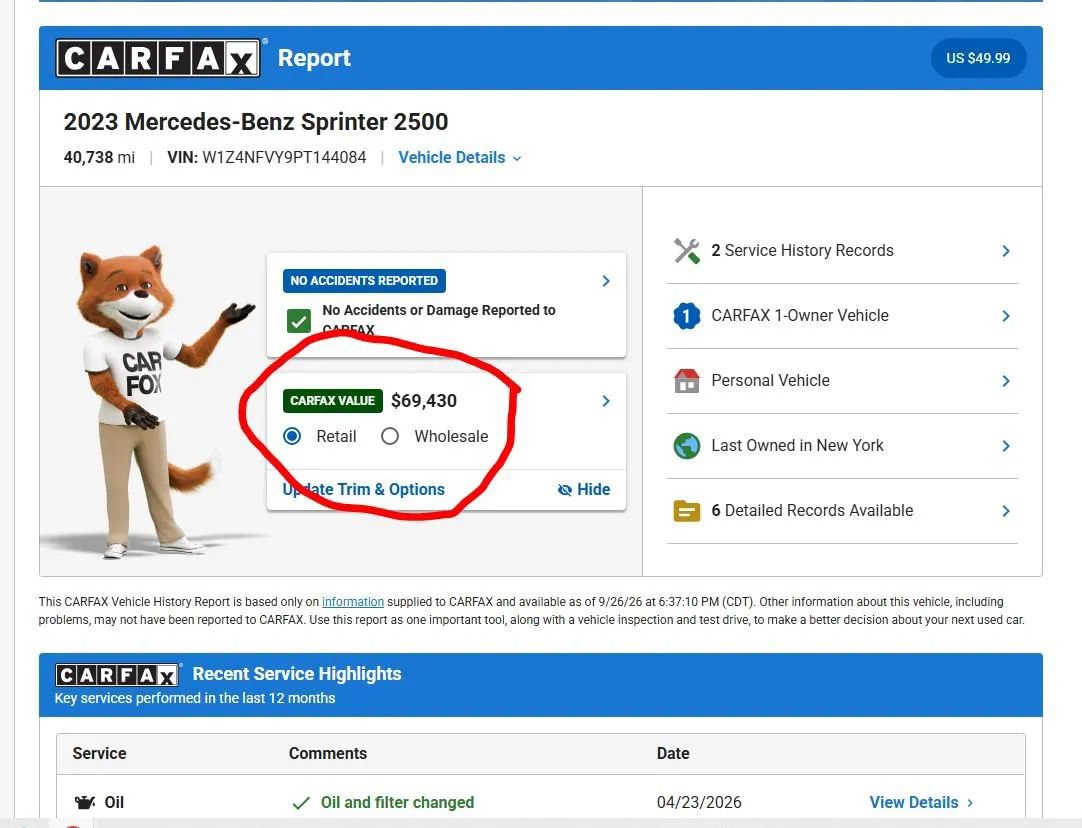The height and width of the screenshot is (828, 1082).
Task: Select the Wholesale value radio button
Action: point(390,436)
